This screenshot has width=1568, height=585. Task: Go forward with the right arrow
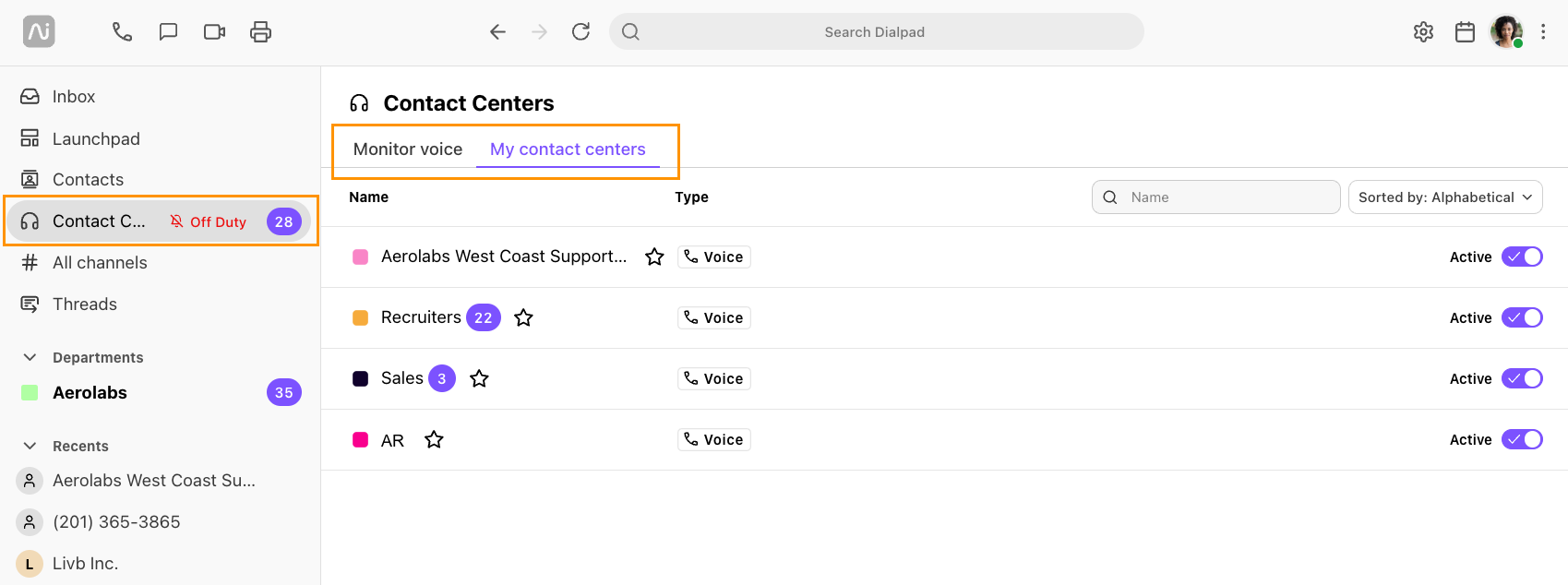(540, 32)
